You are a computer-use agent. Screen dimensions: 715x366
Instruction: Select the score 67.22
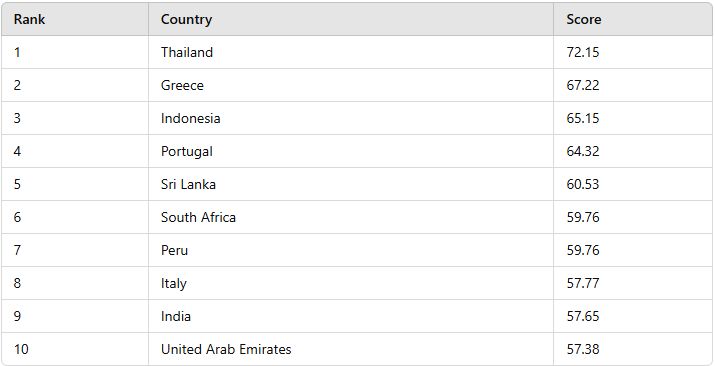[583, 85]
